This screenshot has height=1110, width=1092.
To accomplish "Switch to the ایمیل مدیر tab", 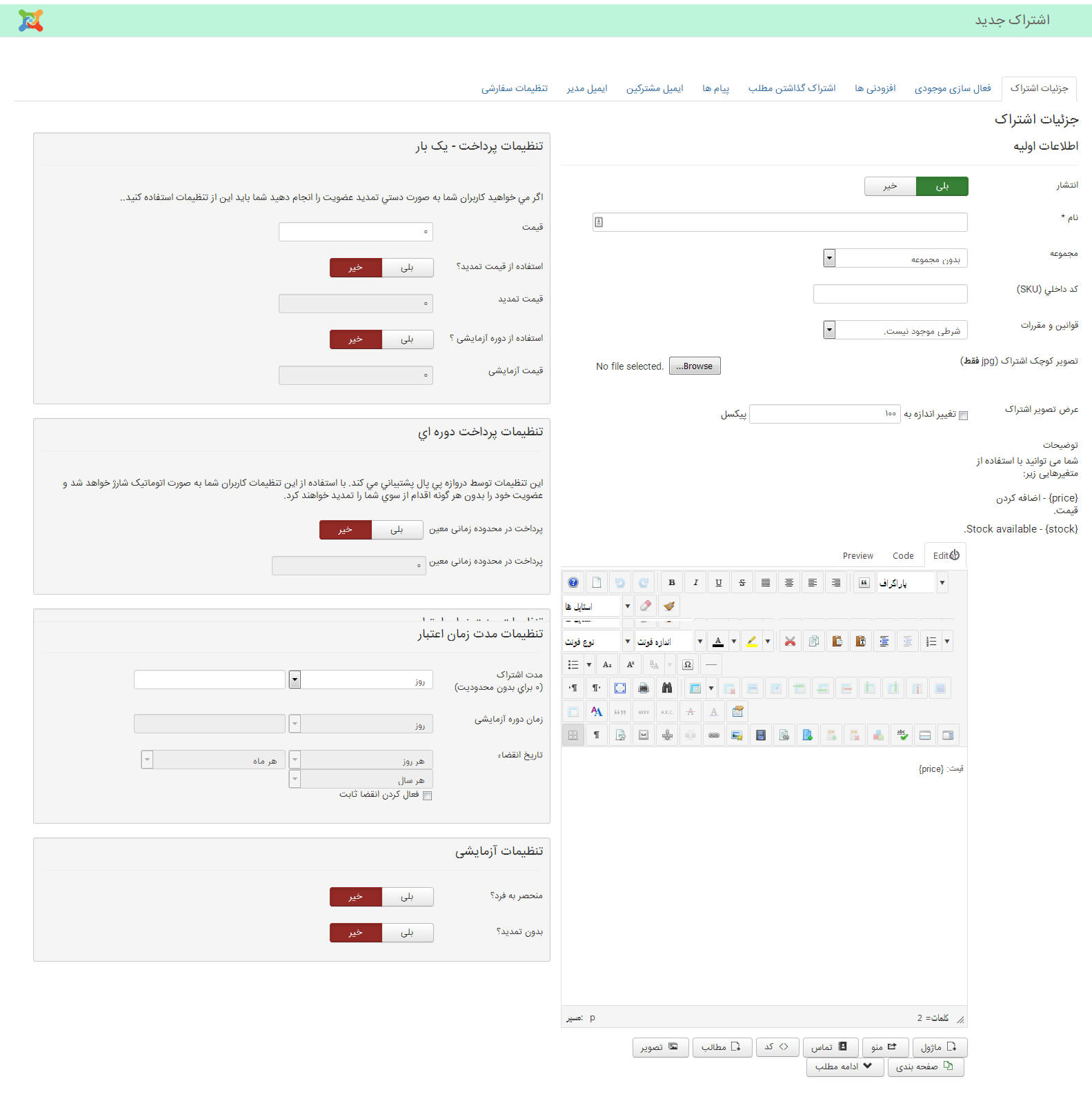I will [586, 88].
